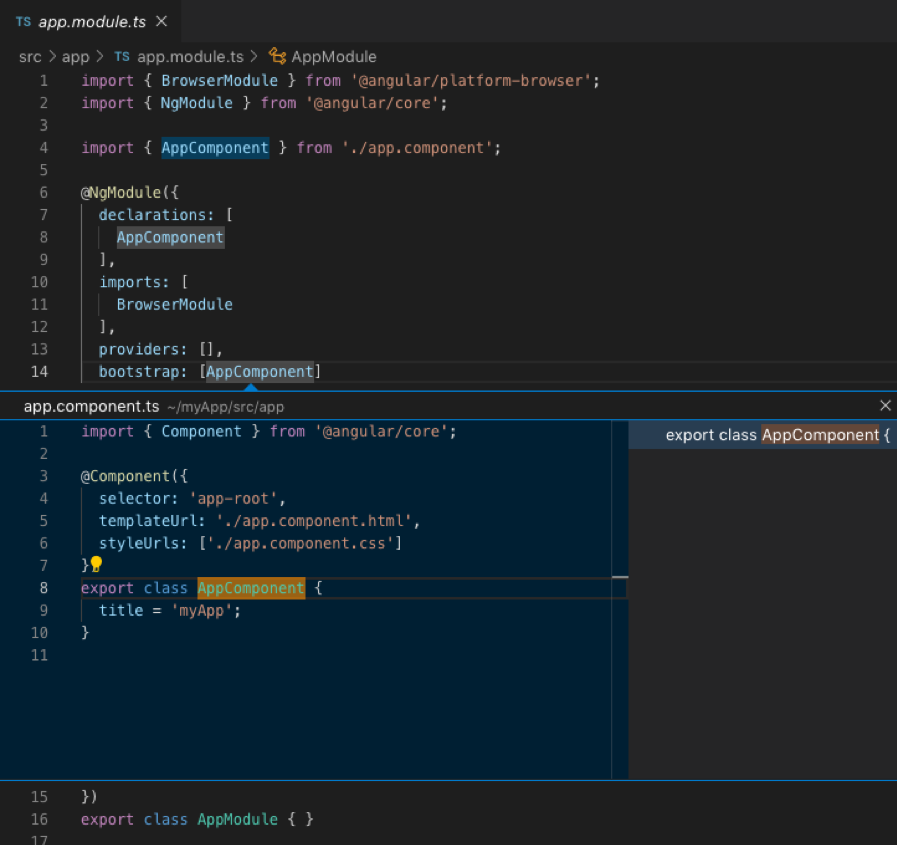The image size is (897, 845).
Task: Click the peek editor scrollbar marker
Action: pos(619,578)
